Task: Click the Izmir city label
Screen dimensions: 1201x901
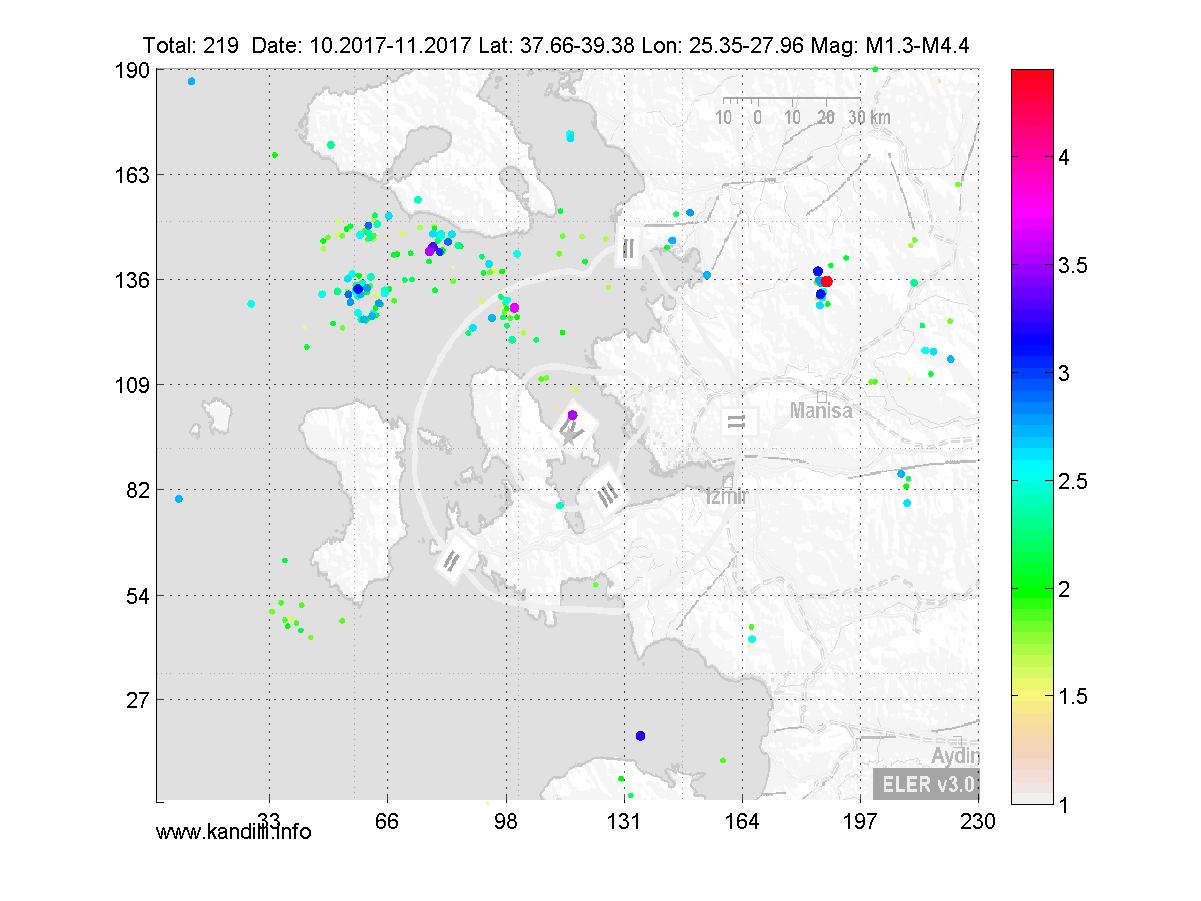Action: coord(729,497)
